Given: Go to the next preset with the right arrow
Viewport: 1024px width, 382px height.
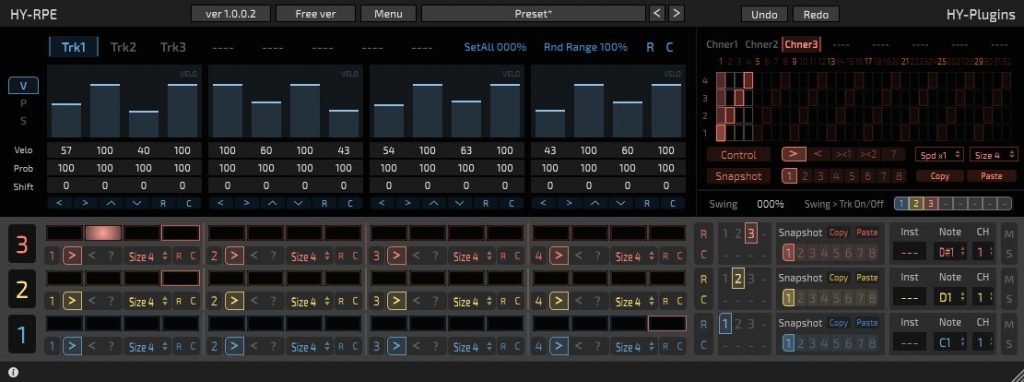Looking at the screenshot, I should point(677,13).
